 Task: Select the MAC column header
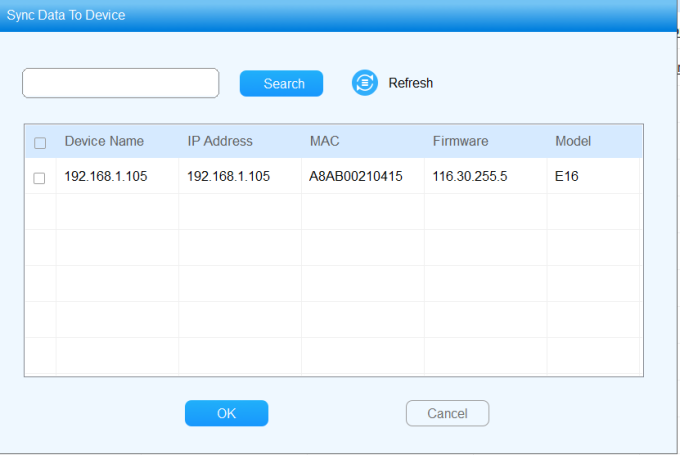point(325,141)
